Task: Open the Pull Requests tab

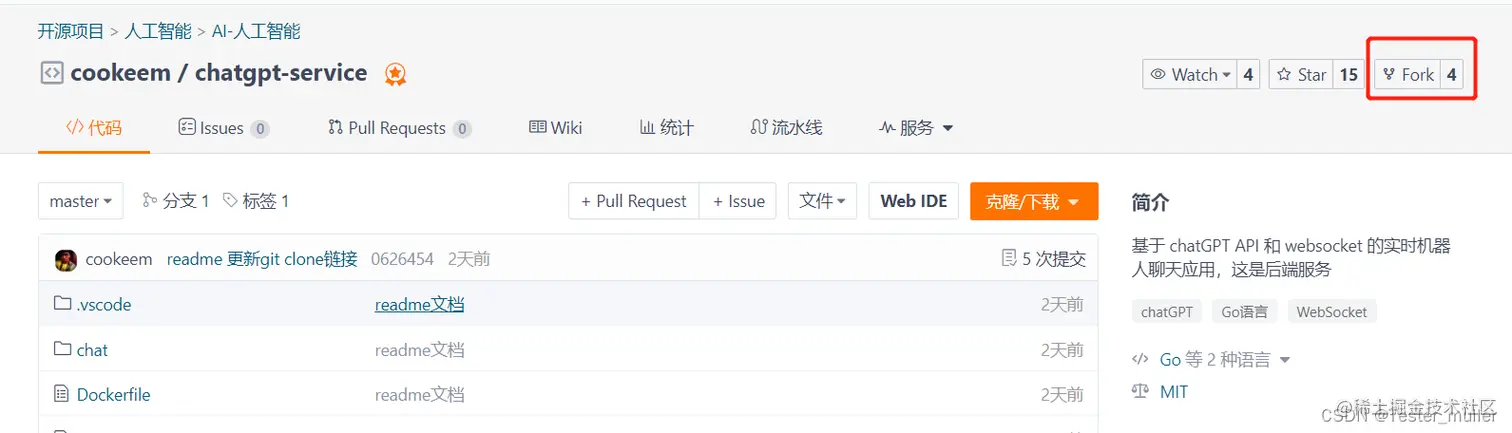Action: tap(400, 127)
